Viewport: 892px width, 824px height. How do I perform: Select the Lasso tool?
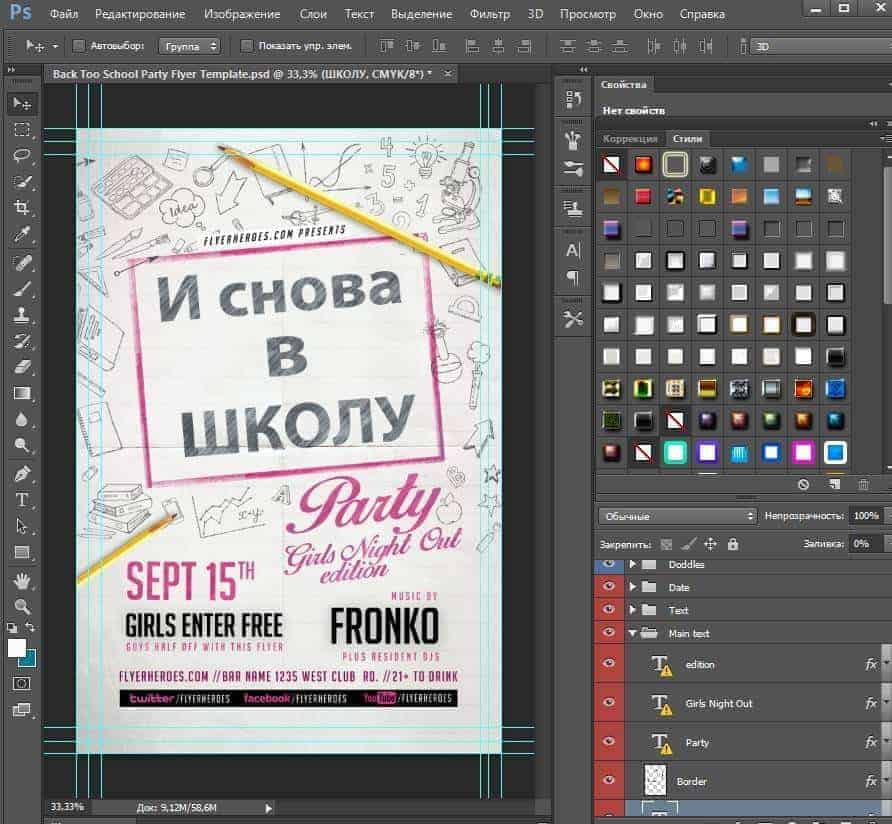(x=22, y=155)
